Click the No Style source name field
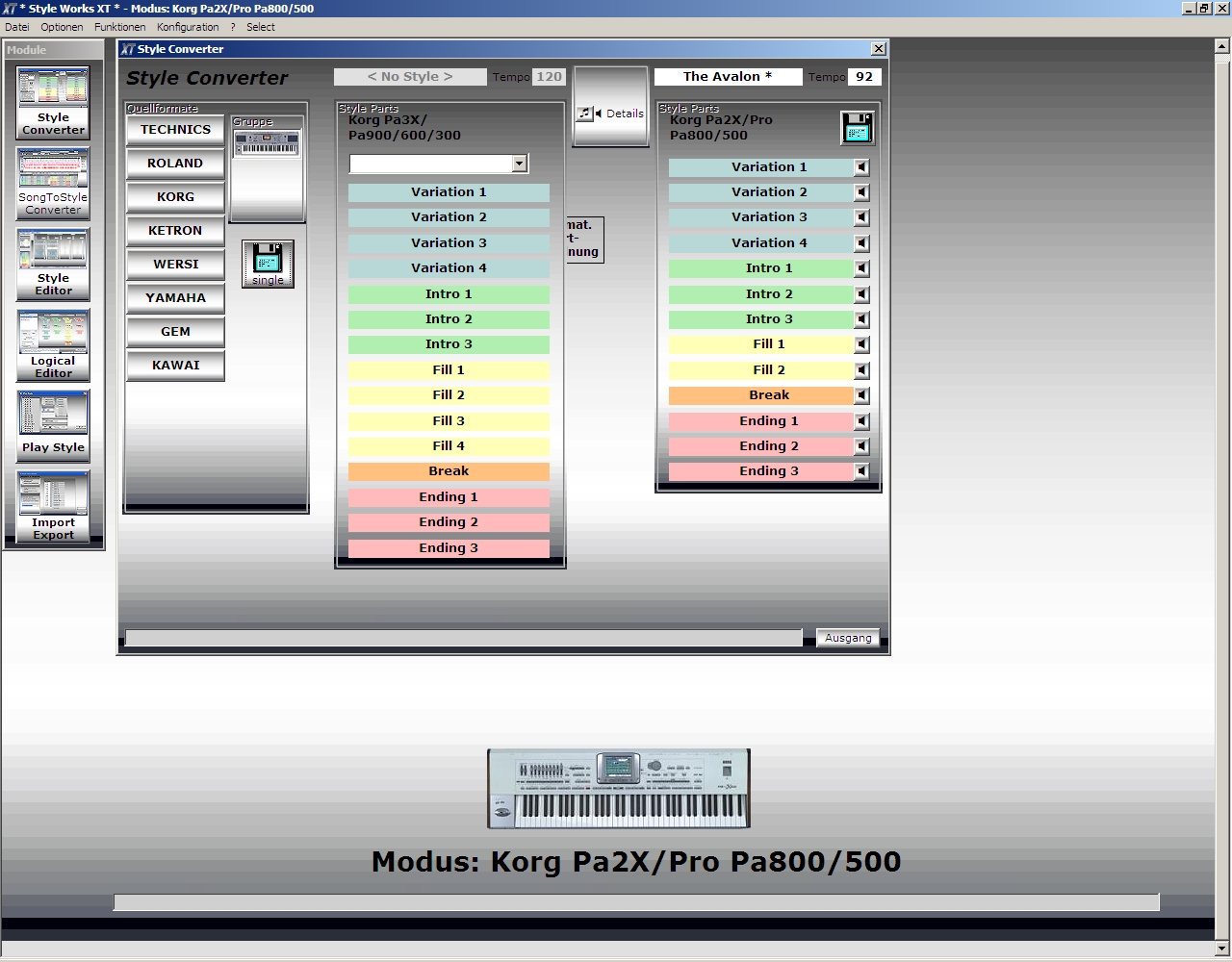Image resolution: width=1232 pixels, height=962 pixels. 410,77
